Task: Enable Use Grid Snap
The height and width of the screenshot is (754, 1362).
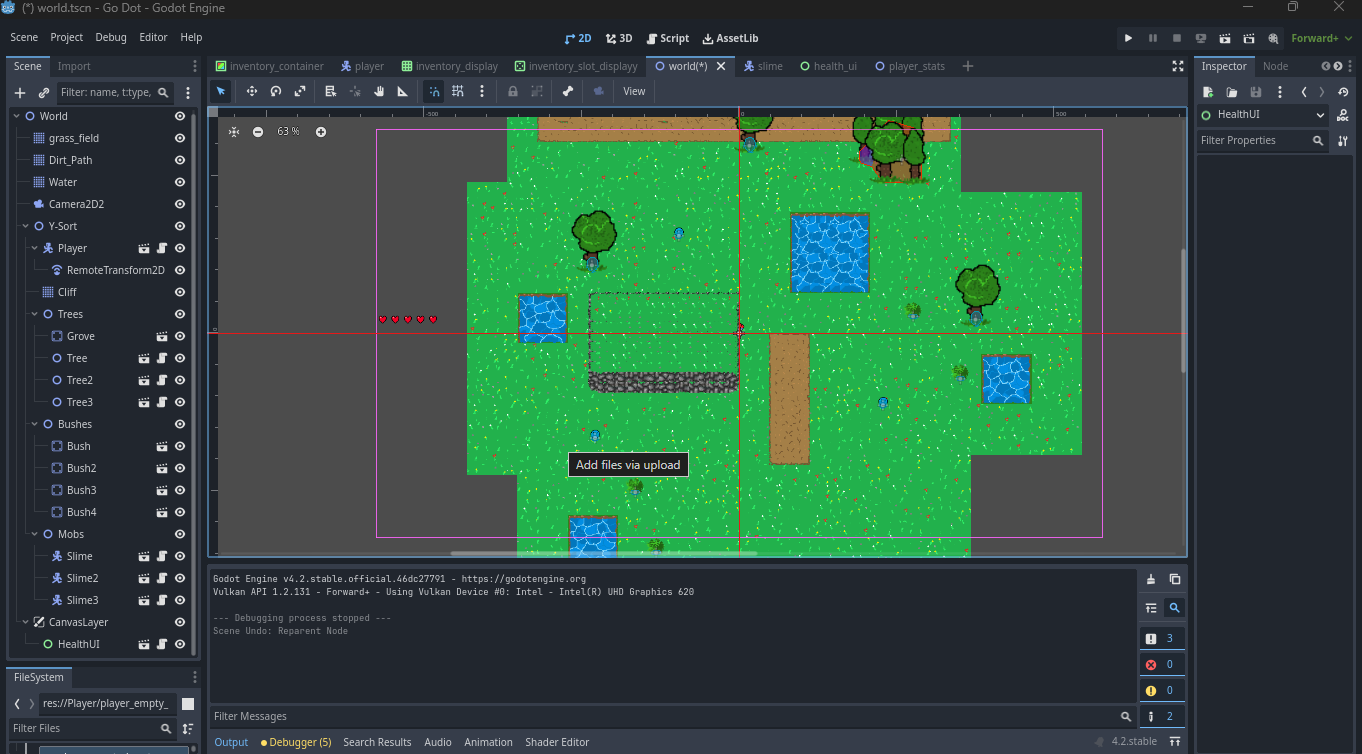Action: click(457, 91)
